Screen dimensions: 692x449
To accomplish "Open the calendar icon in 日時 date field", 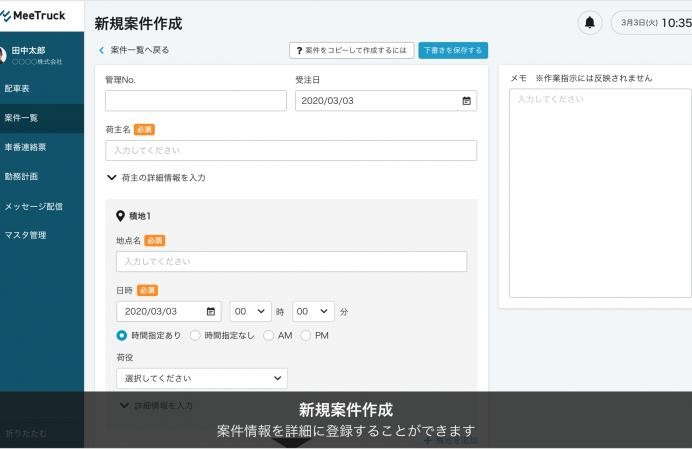I will (211, 311).
